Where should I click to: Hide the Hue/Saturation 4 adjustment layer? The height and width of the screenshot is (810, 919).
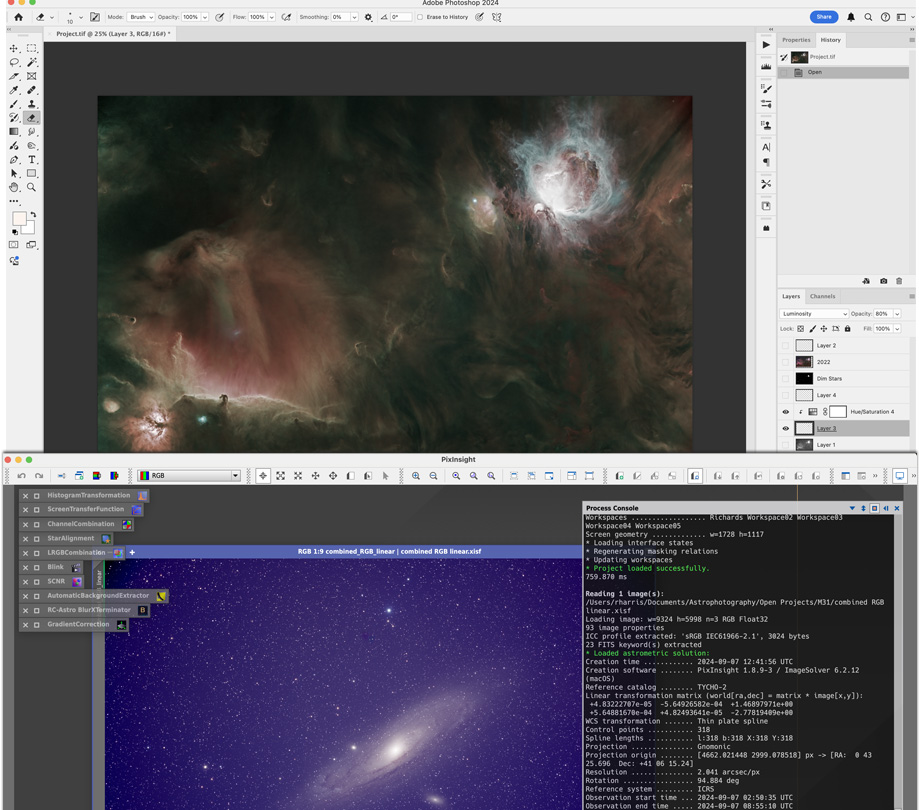click(785, 411)
